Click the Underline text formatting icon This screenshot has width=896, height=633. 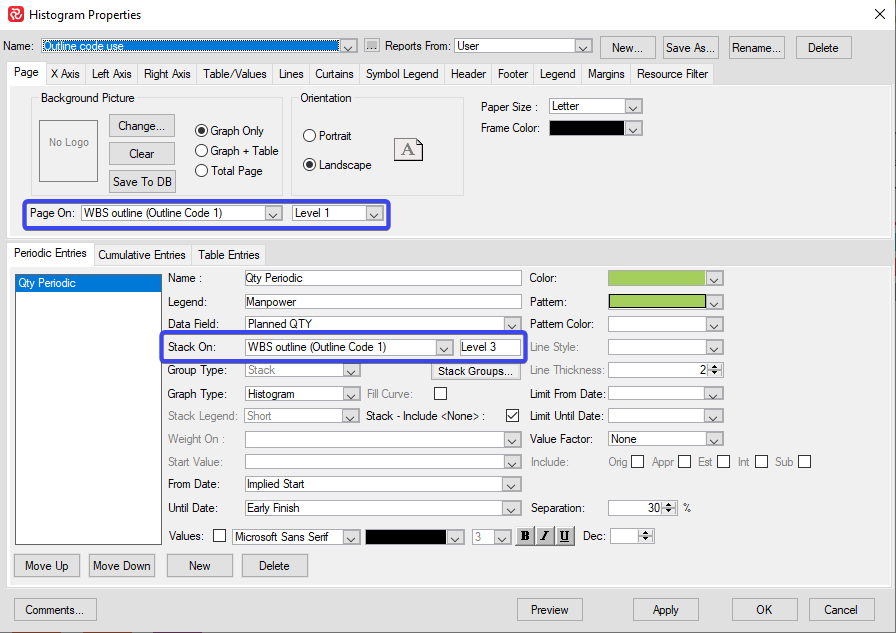coord(565,537)
